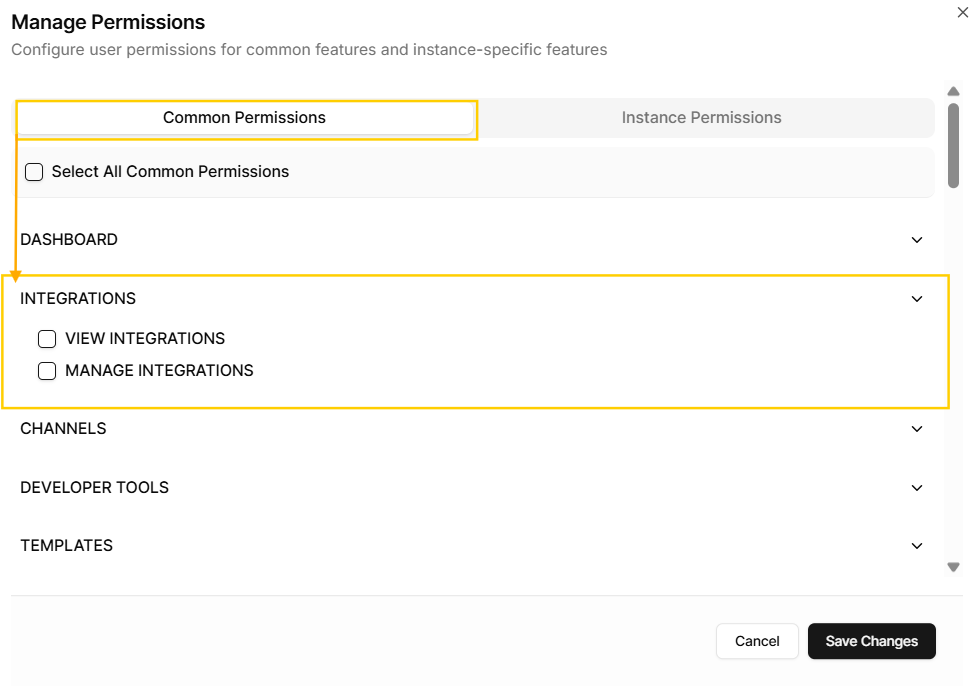Image resolution: width=973 pixels, height=692 pixels.
Task: Close the Manage Permissions dialog
Action: (x=962, y=13)
